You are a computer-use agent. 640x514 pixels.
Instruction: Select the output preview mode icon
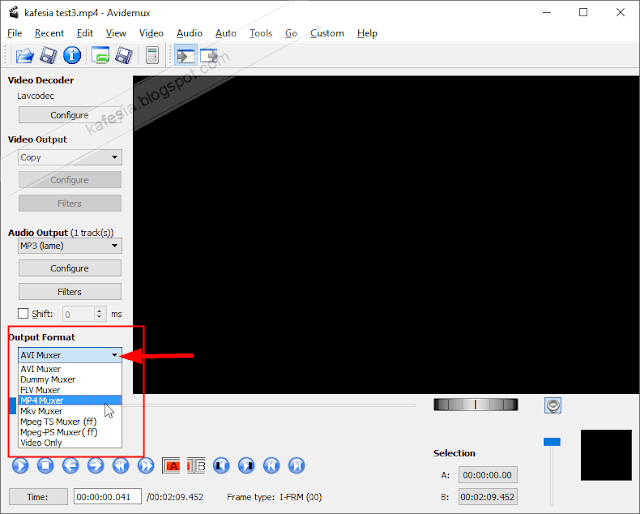tap(209, 55)
